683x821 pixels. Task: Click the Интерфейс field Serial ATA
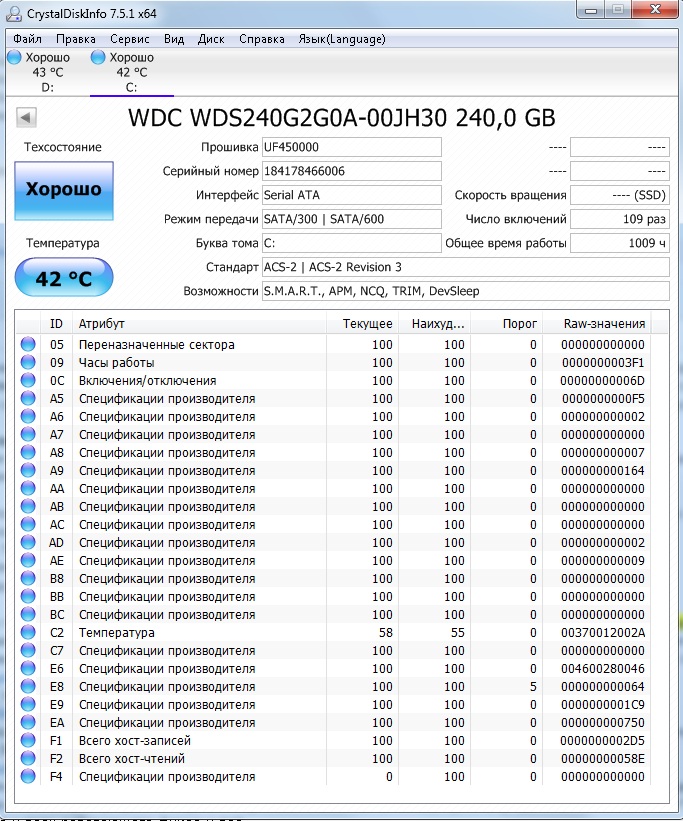[351, 195]
